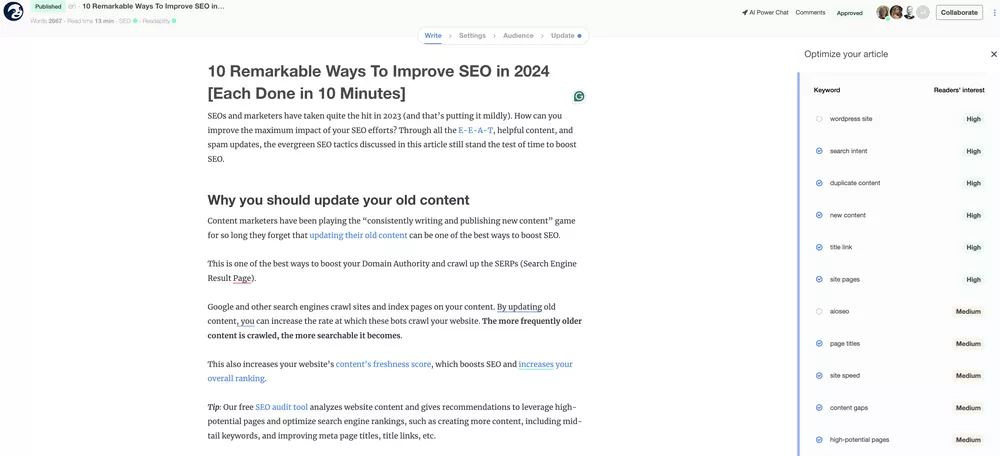
Task: Toggle the 'search intent' keyword checkmark
Action: pyautogui.click(x=819, y=151)
